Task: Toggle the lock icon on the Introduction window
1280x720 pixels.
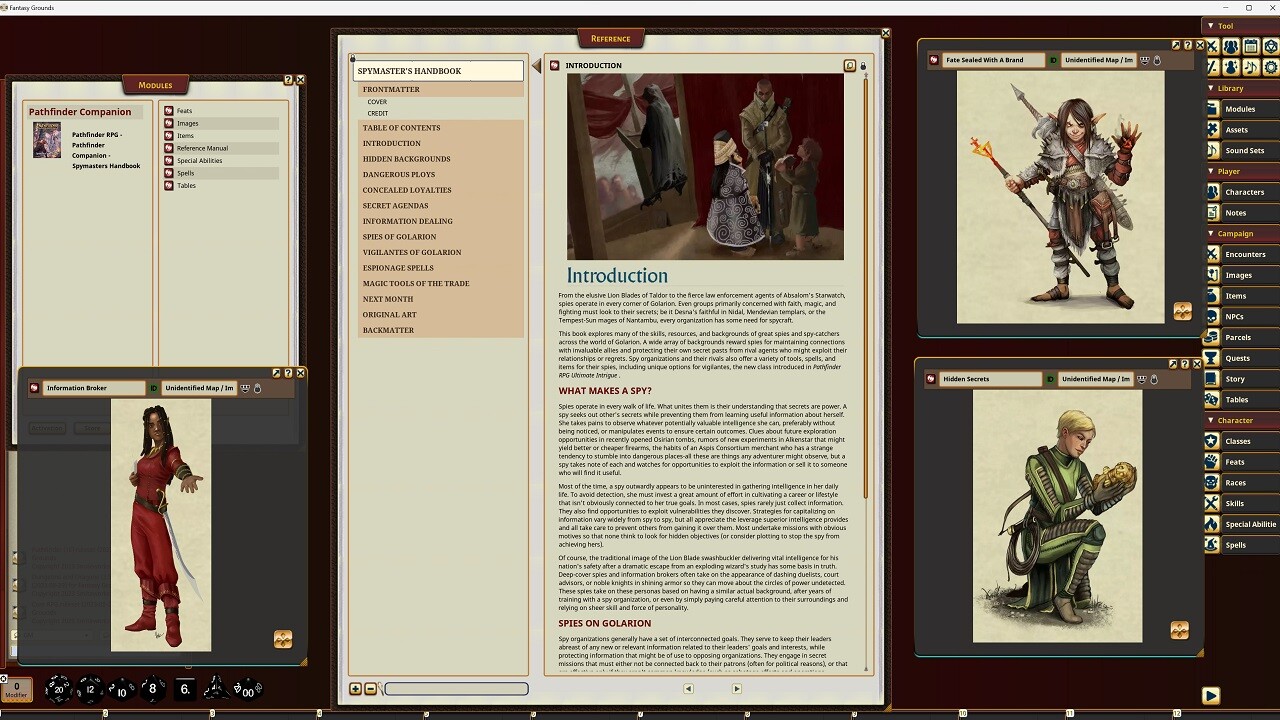Action: (x=862, y=65)
